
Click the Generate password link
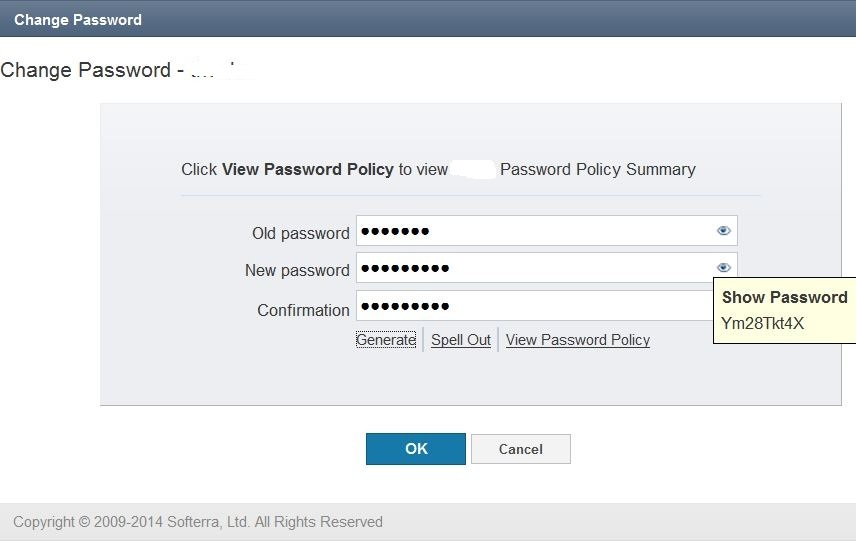(385, 340)
